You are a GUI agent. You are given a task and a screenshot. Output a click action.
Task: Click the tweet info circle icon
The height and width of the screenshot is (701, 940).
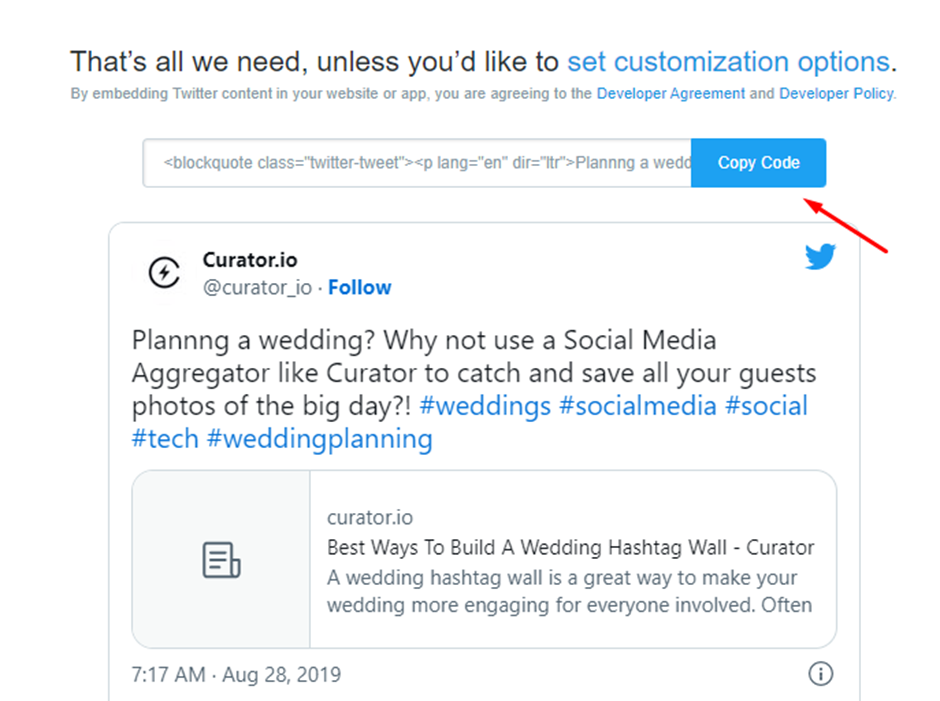820,674
